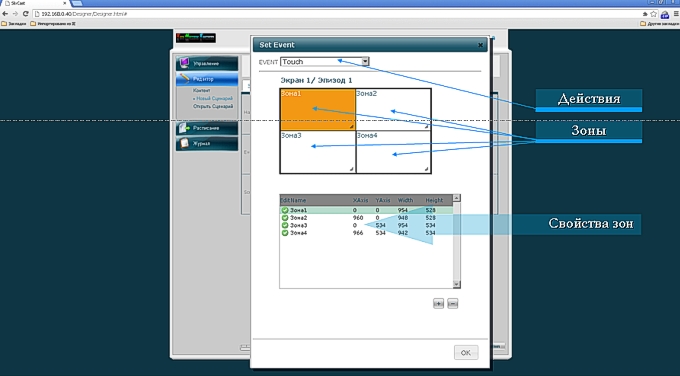680x376 pixels.
Task: Click the XAxis column header
Action: [x=360, y=200]
